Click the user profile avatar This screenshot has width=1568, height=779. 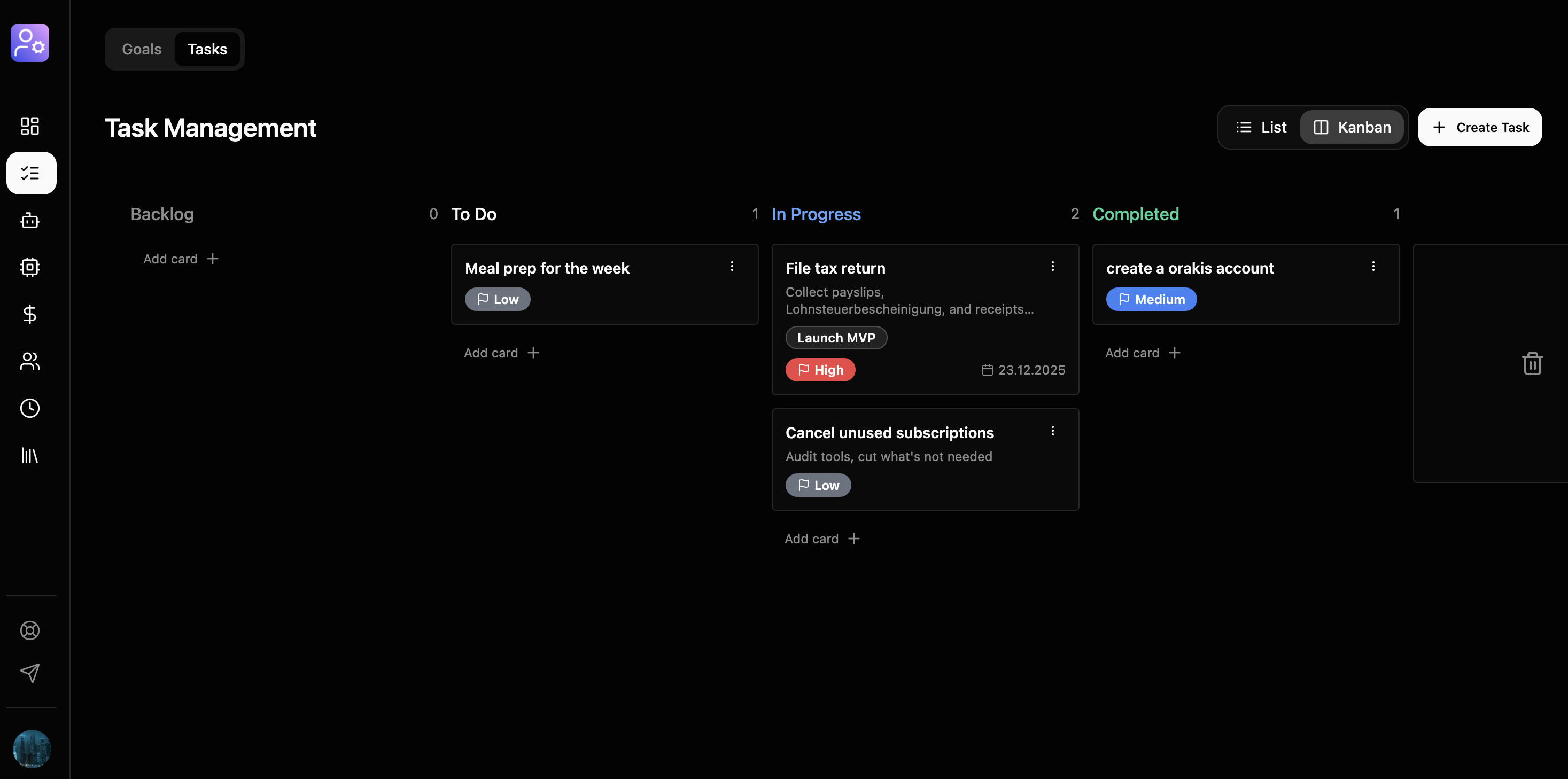point(32,748)
